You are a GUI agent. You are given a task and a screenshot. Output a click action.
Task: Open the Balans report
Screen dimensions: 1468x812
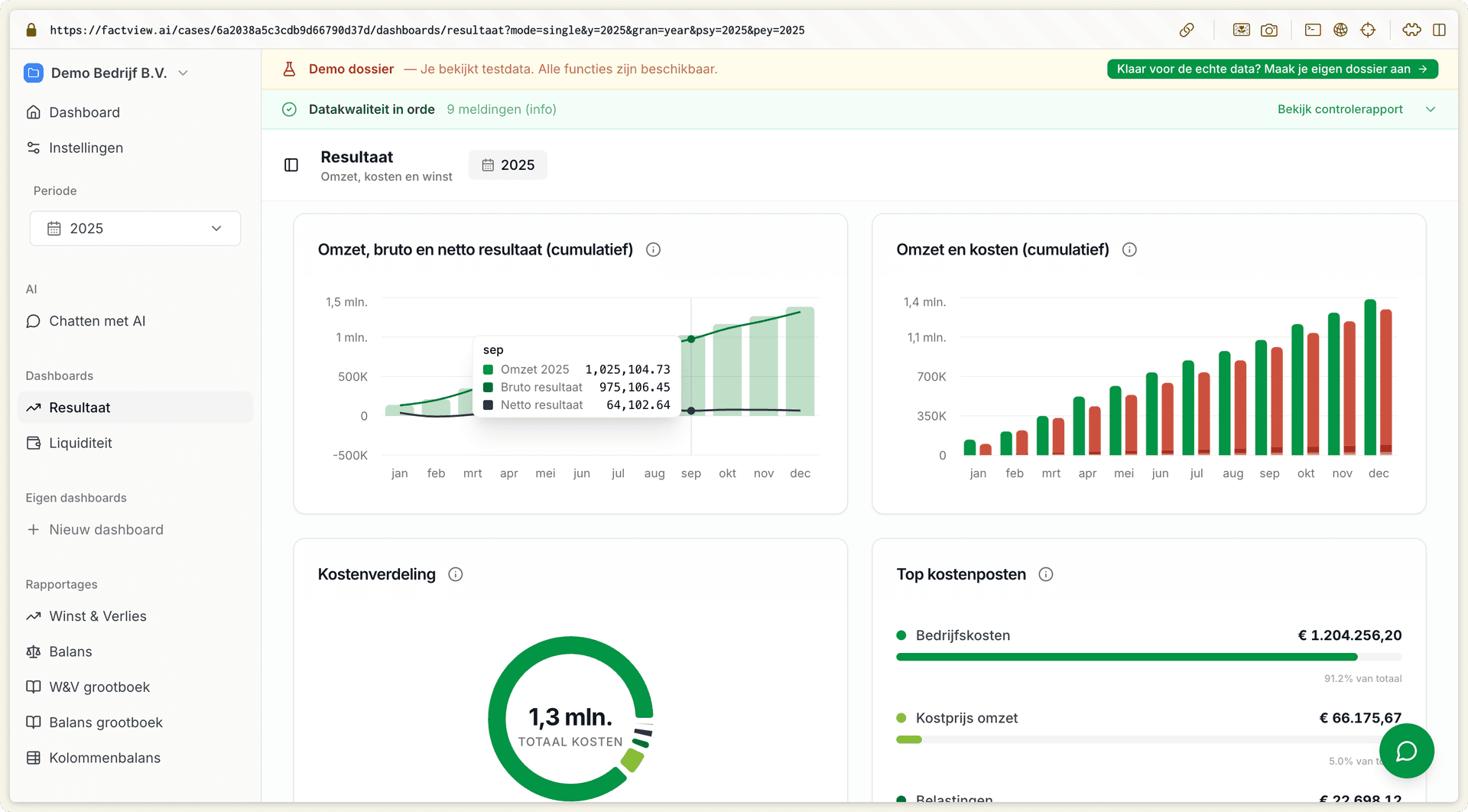pyautogui.click(x=135, y=651)
